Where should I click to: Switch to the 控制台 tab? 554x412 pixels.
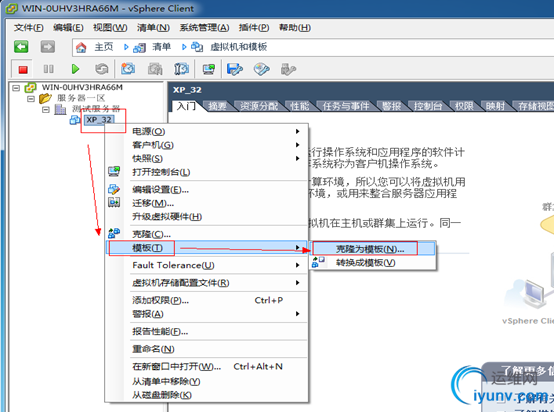(428, 106)
